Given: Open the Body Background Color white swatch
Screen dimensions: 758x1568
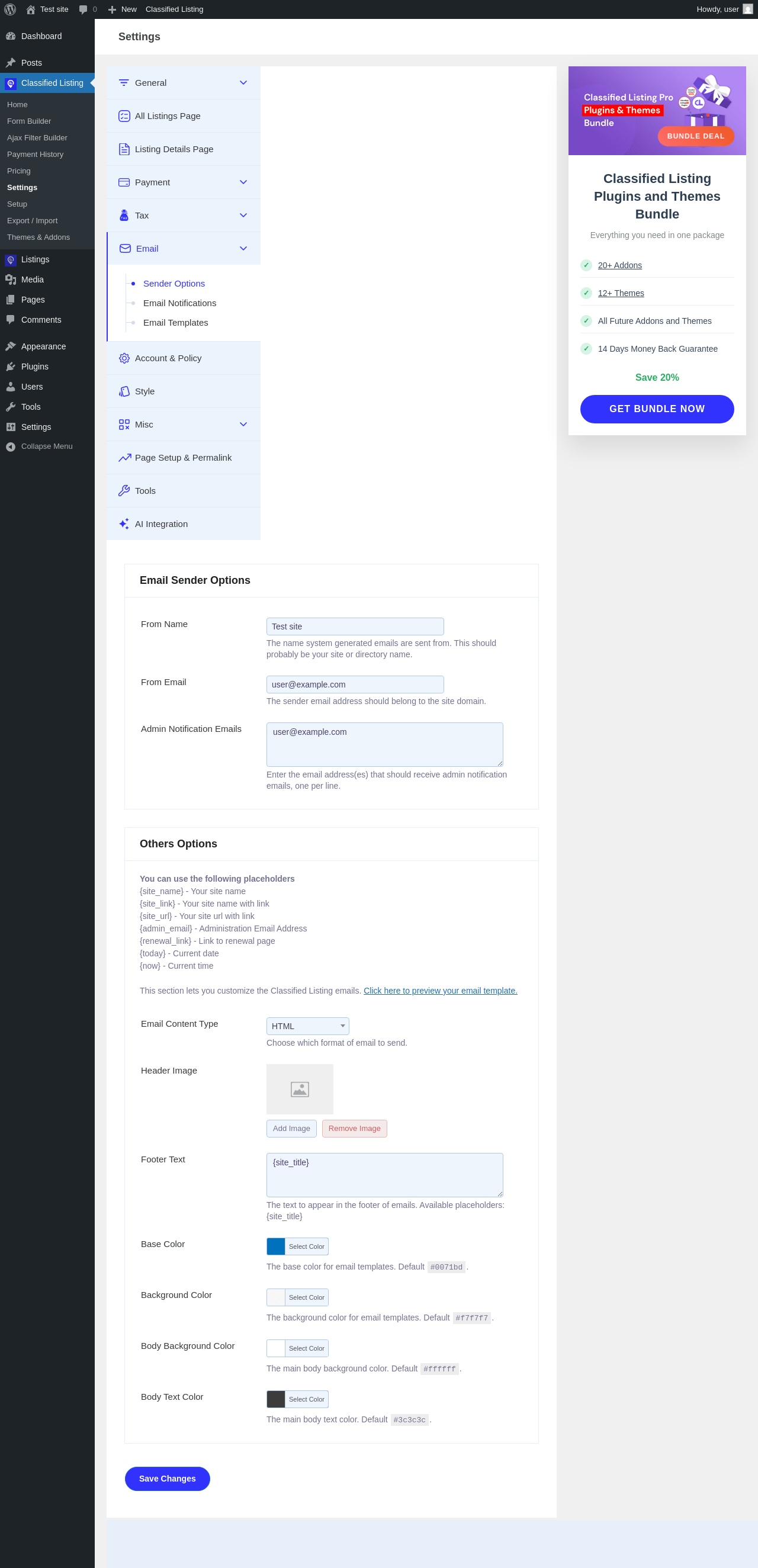Looking at the screenshot, I should point(276,1348).
